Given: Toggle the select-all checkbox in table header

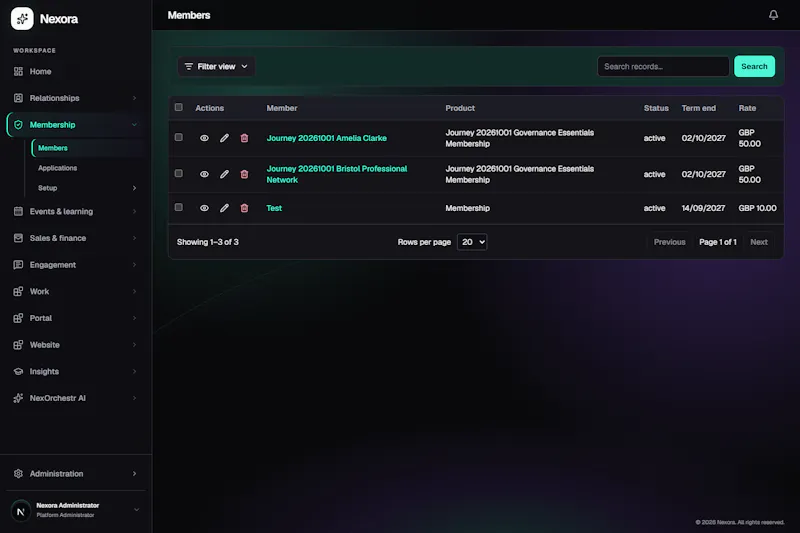Looking at the screenshot, I should click(179, 107).
